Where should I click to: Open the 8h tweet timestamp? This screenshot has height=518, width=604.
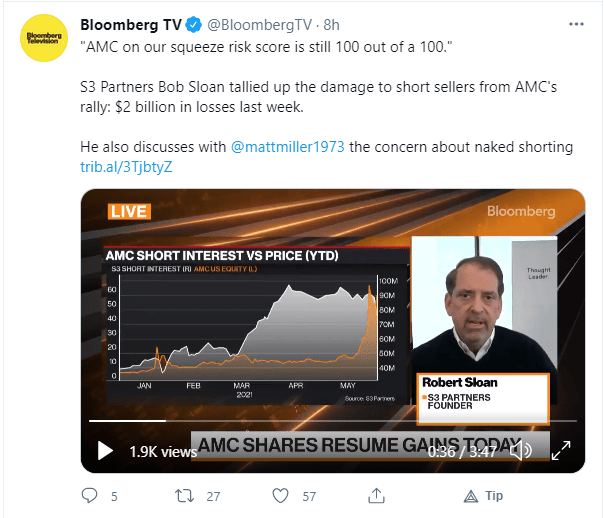(x=331, y=25)
